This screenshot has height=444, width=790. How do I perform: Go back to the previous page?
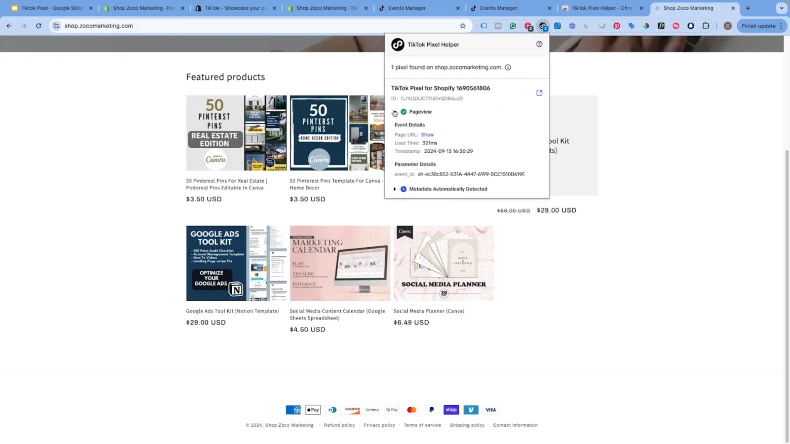coord(9,26)
